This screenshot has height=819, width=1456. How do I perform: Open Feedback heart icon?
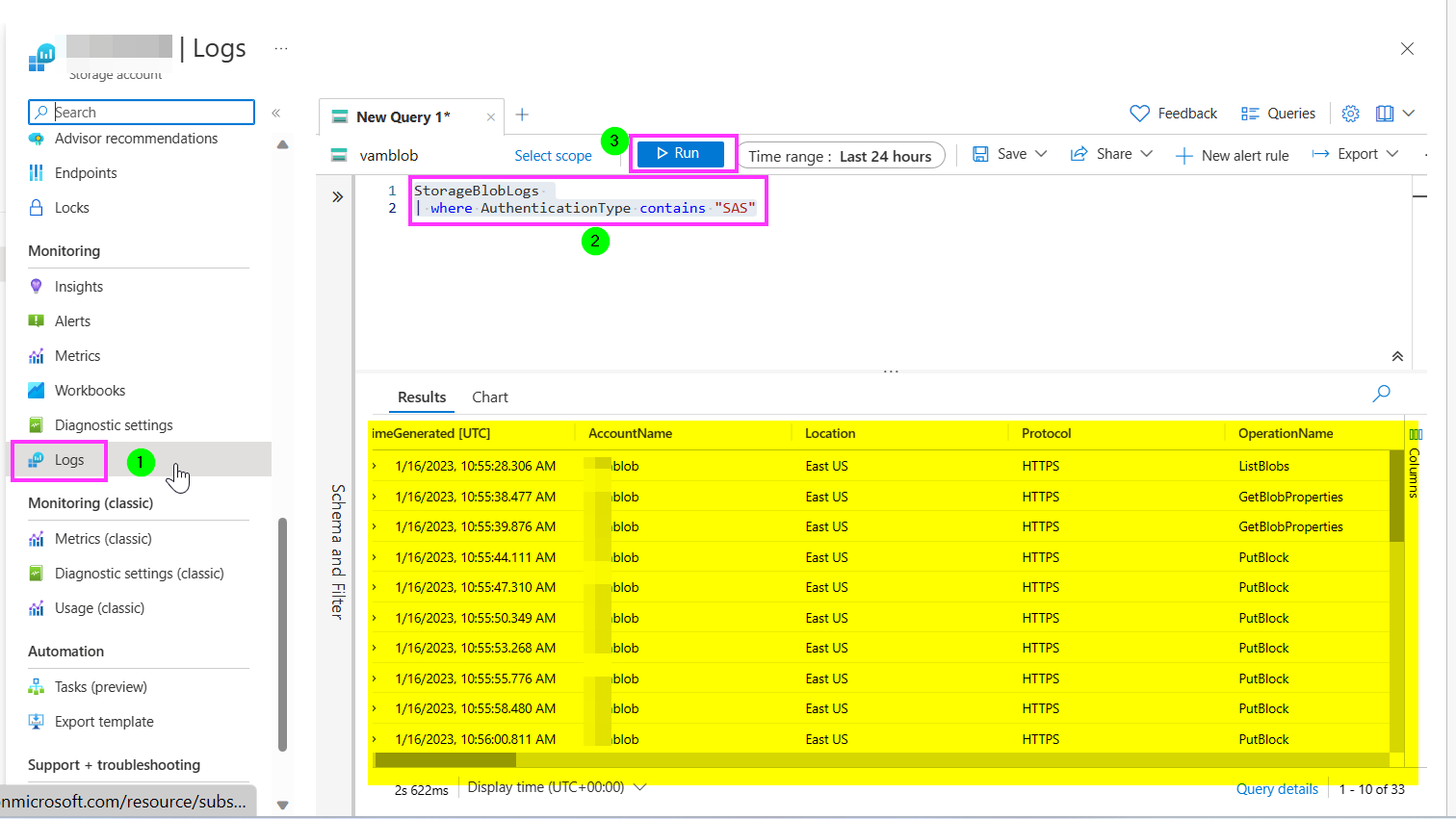[1139, 114]
